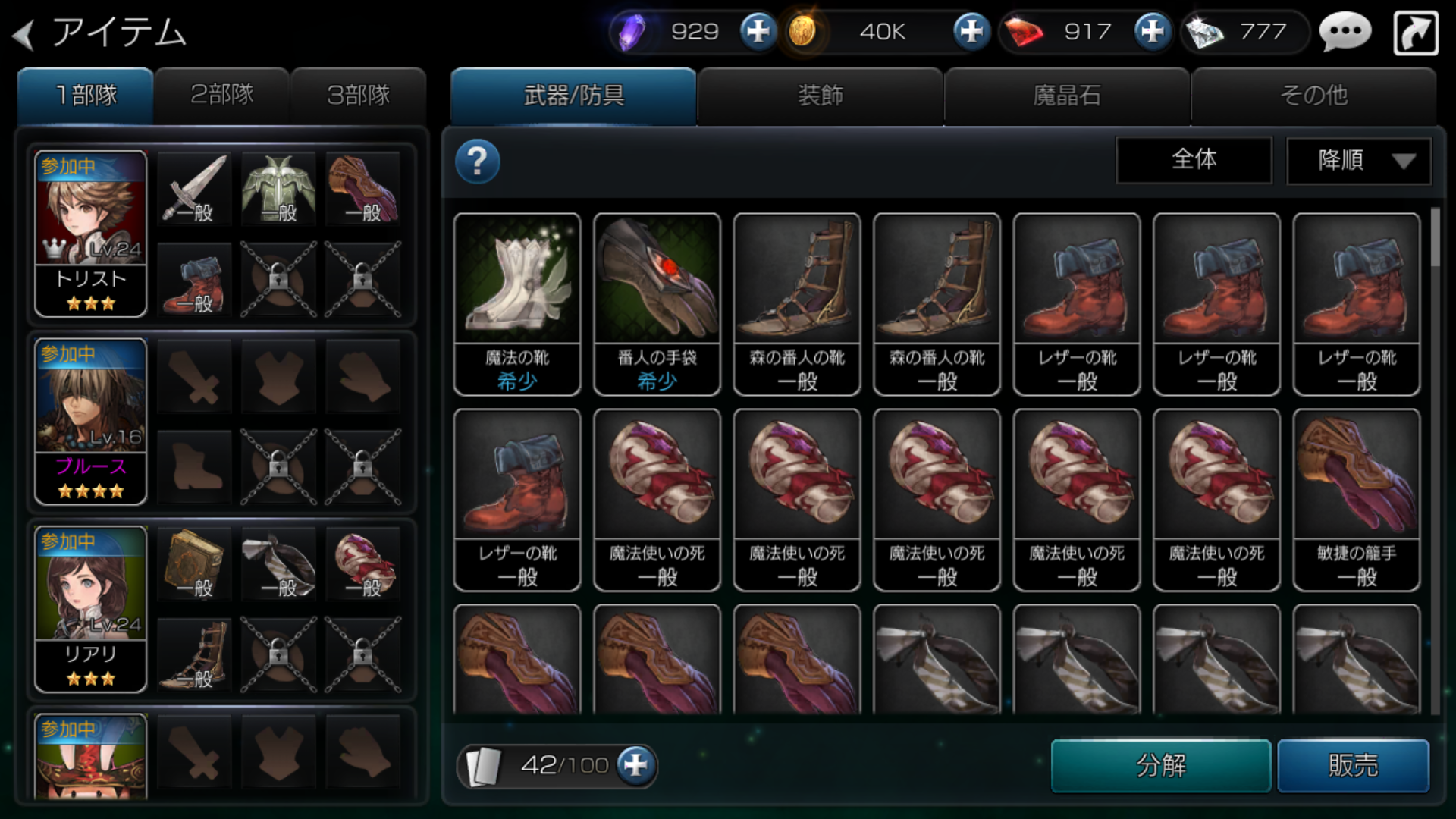Add red gems with plus next to 917
This screenshot has width=1456, height=819.
click(1153, 31)
